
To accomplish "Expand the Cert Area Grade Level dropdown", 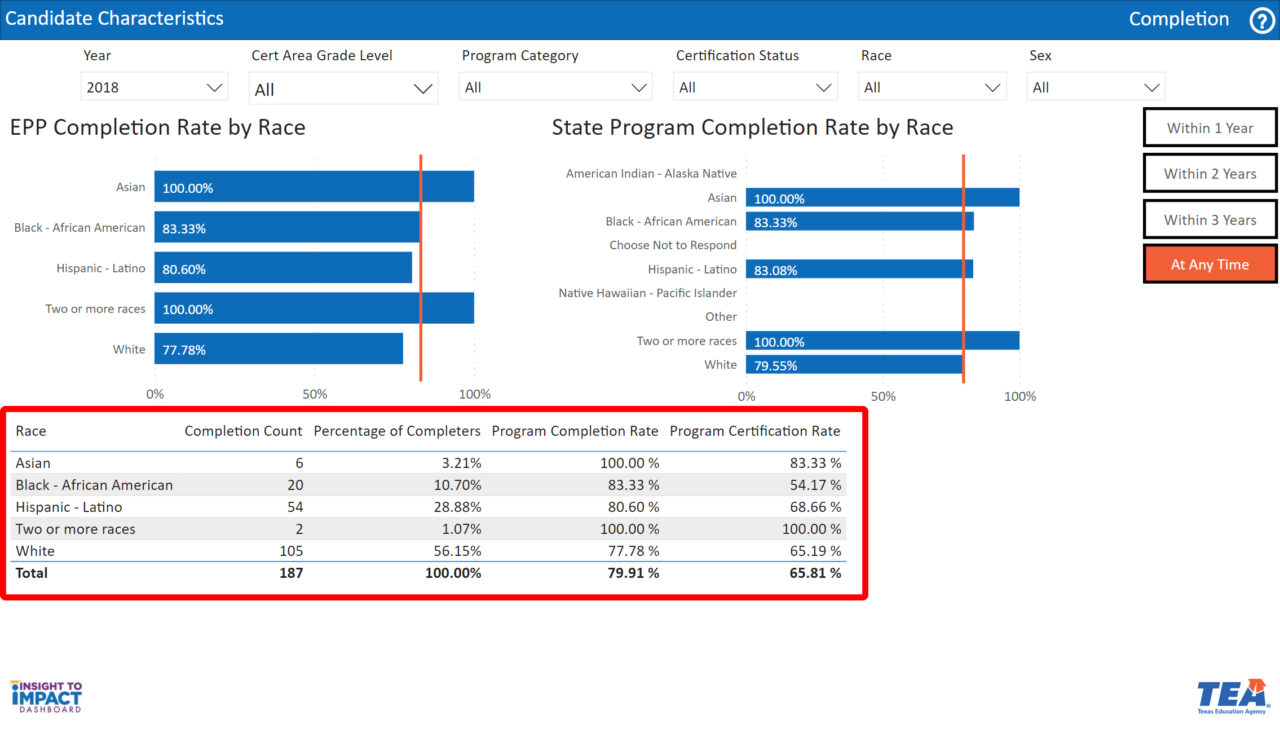I will pos(344,89).
